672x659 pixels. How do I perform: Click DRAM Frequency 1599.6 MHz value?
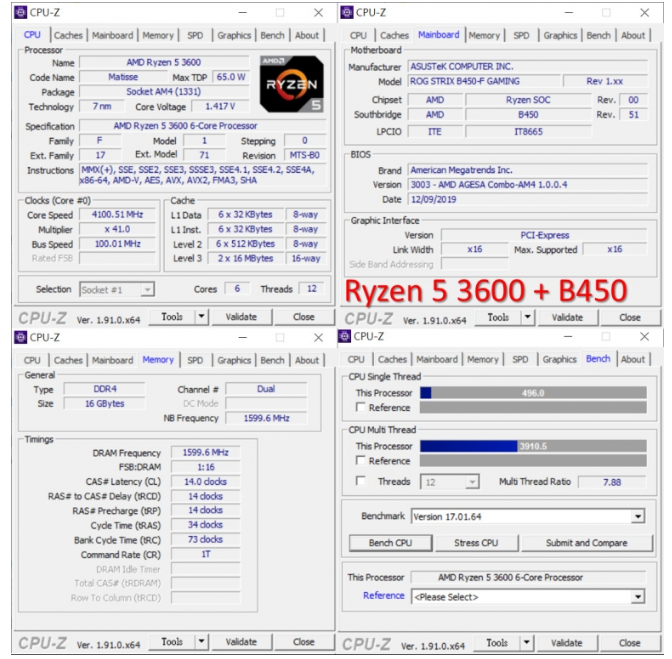tap(206, 452)
